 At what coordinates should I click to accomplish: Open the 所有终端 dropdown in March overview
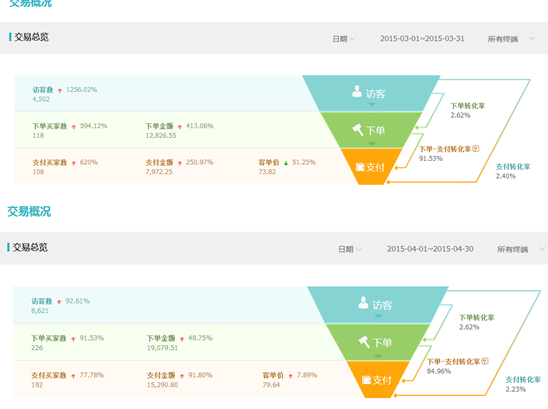coord(511,39)
